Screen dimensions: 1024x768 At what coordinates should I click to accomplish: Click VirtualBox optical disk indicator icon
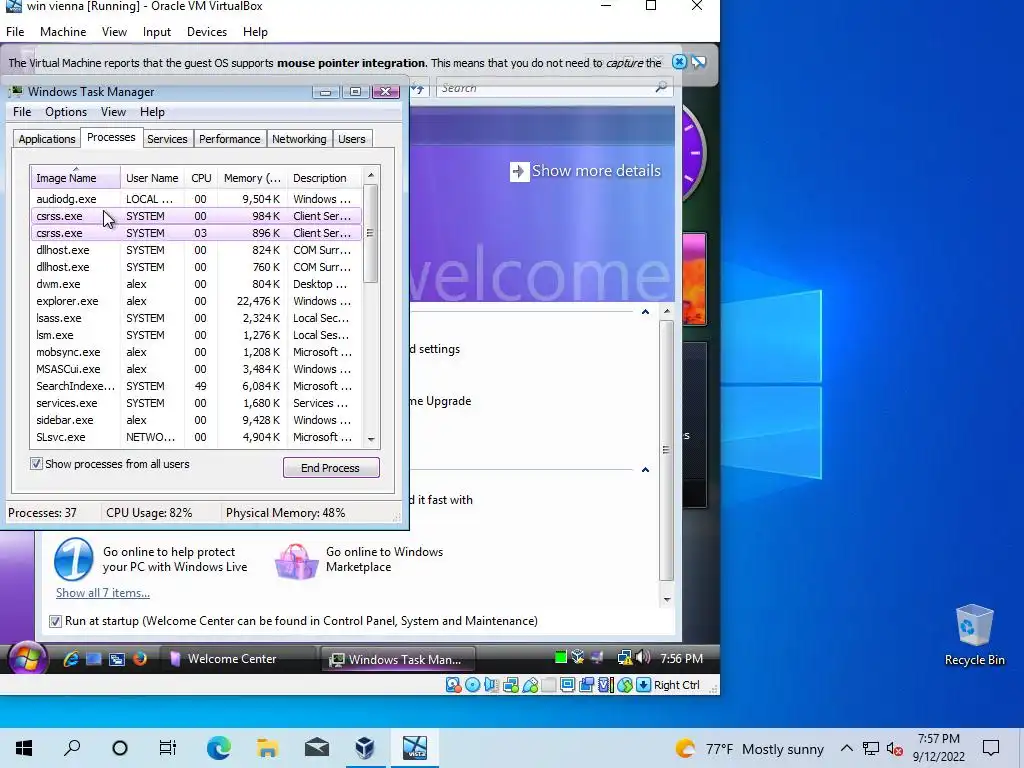tap(472, 684)
